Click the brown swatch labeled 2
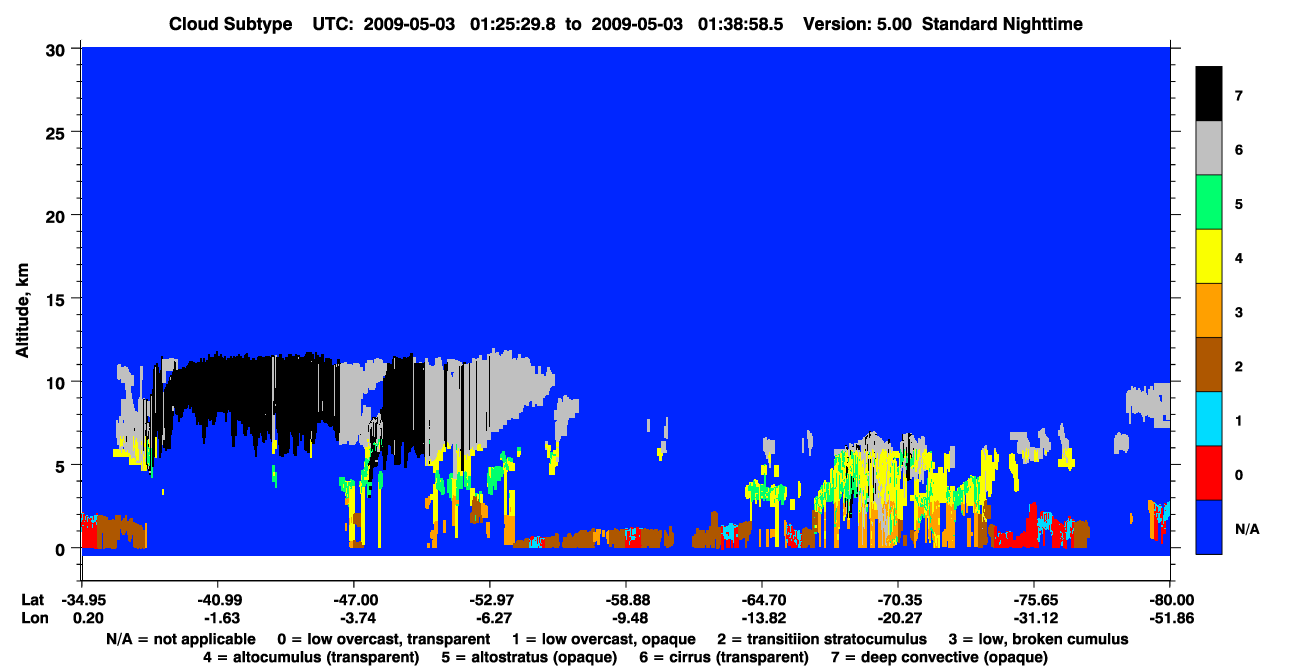1300x667 pixels. (x=1209, y=365)
